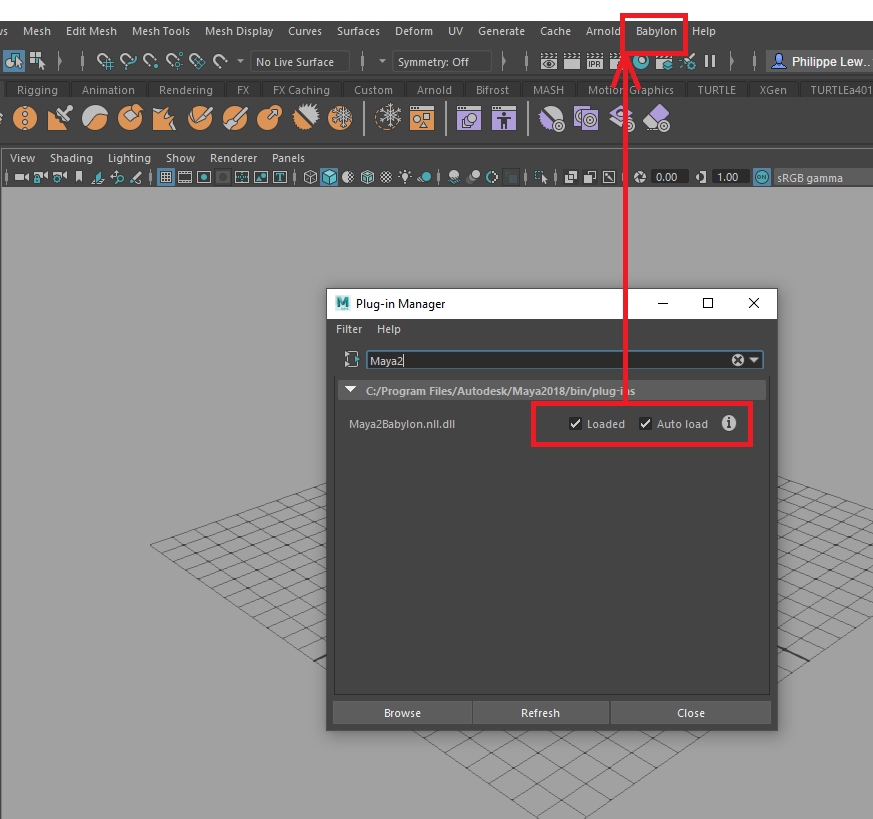873x819 pixels.
Task: Uncheck Loaded for Maya2Babylon.nll.dll
Action: click(x=576, y=424)
